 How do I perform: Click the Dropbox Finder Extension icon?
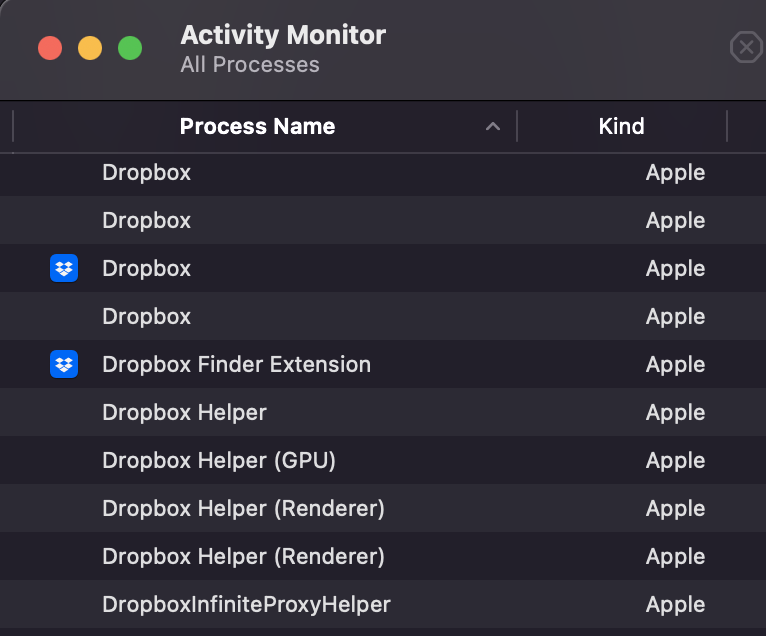[x=64, y=364]
